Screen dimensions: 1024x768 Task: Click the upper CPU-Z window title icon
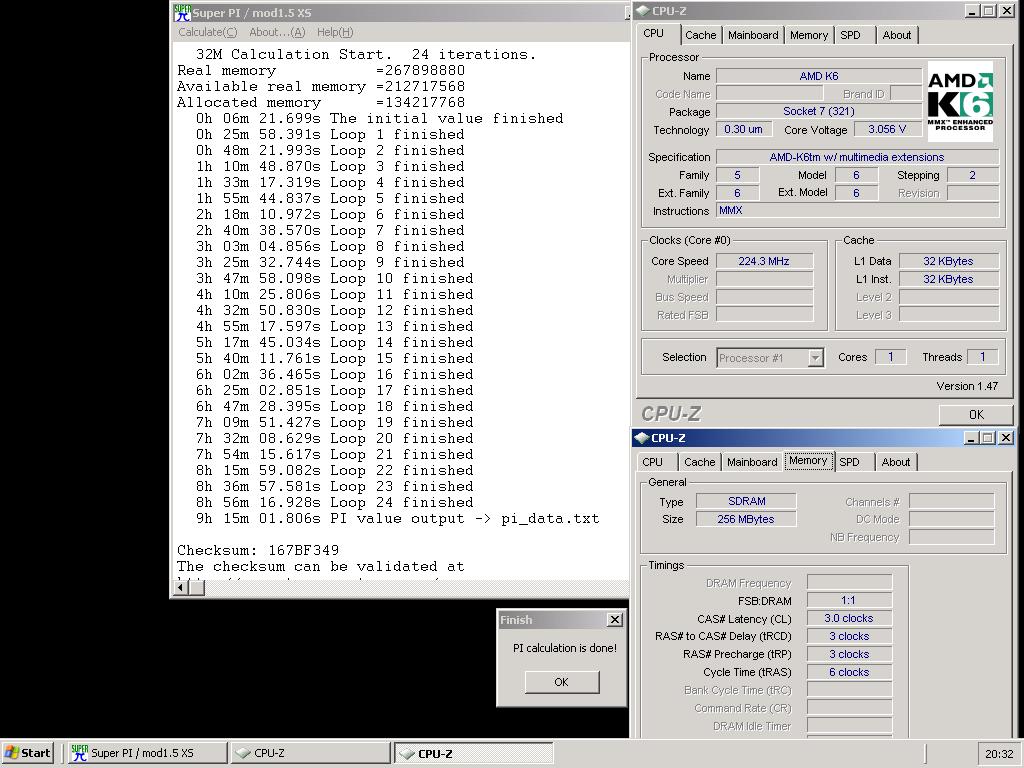643,10
